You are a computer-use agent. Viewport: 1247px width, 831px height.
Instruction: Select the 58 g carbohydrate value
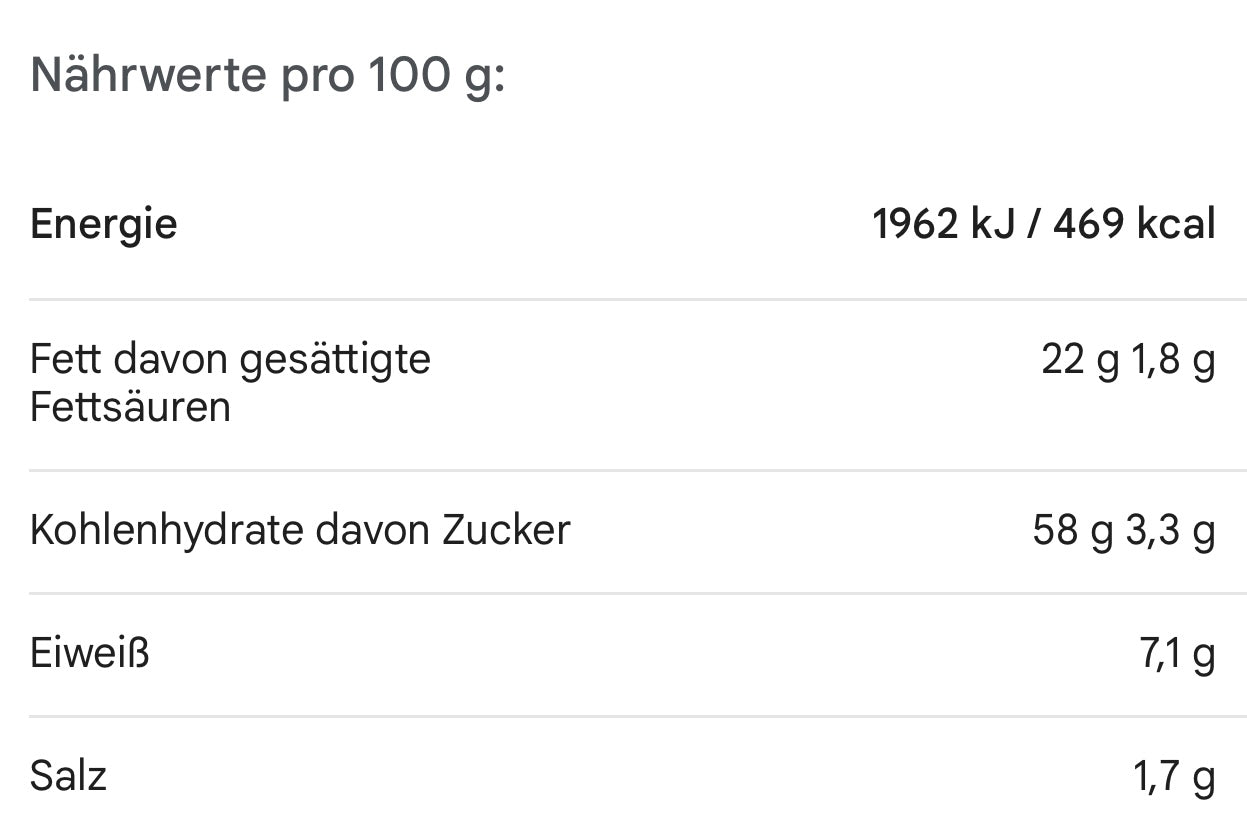(x=1072, y=530)
